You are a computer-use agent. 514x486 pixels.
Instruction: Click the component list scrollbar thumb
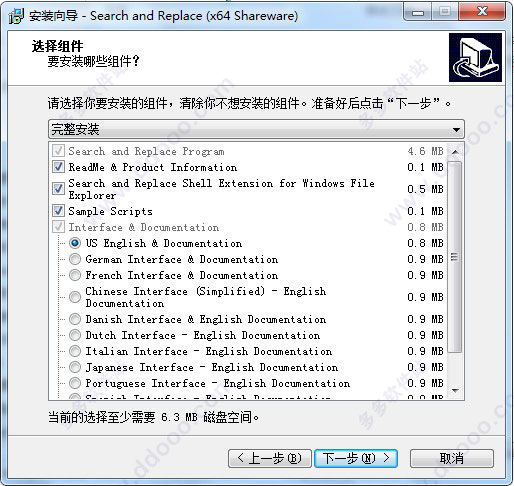[455, 257]
